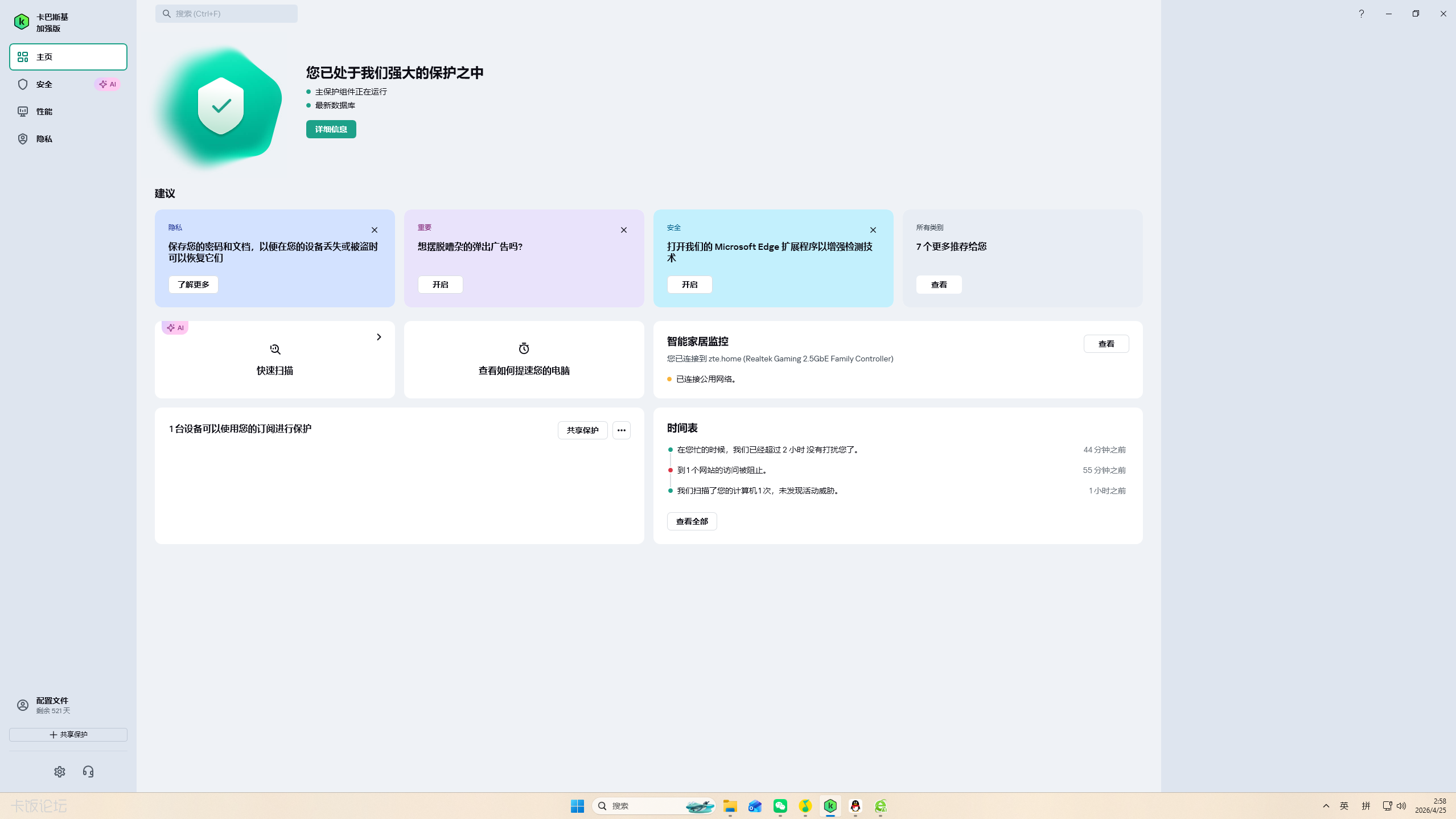Click 了解更多 on the password backup card
The width and height of the screenshot is (1456, 819).
pyautogui.click(x=194, y=285)
